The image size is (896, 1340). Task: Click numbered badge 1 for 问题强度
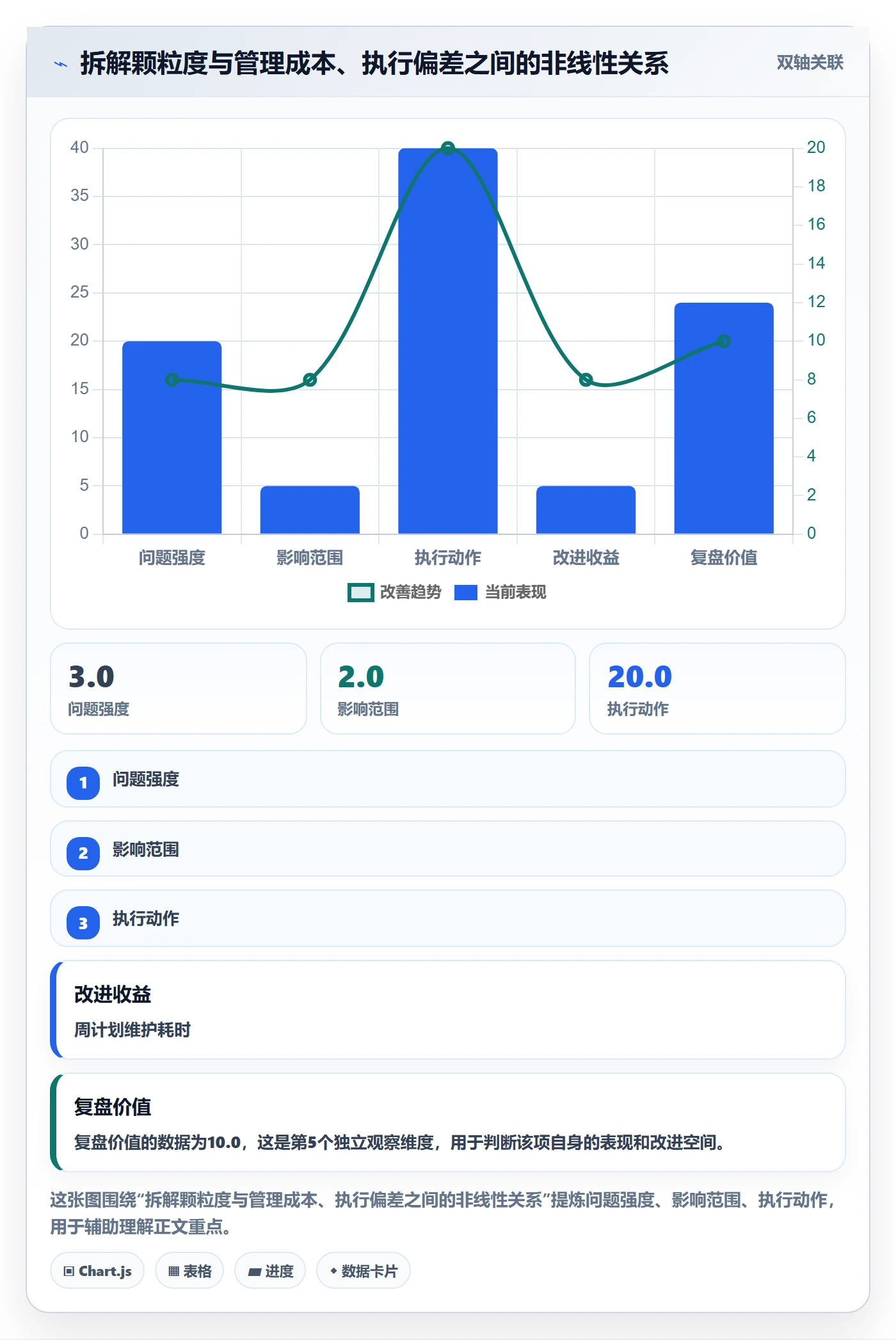[83, 783]
